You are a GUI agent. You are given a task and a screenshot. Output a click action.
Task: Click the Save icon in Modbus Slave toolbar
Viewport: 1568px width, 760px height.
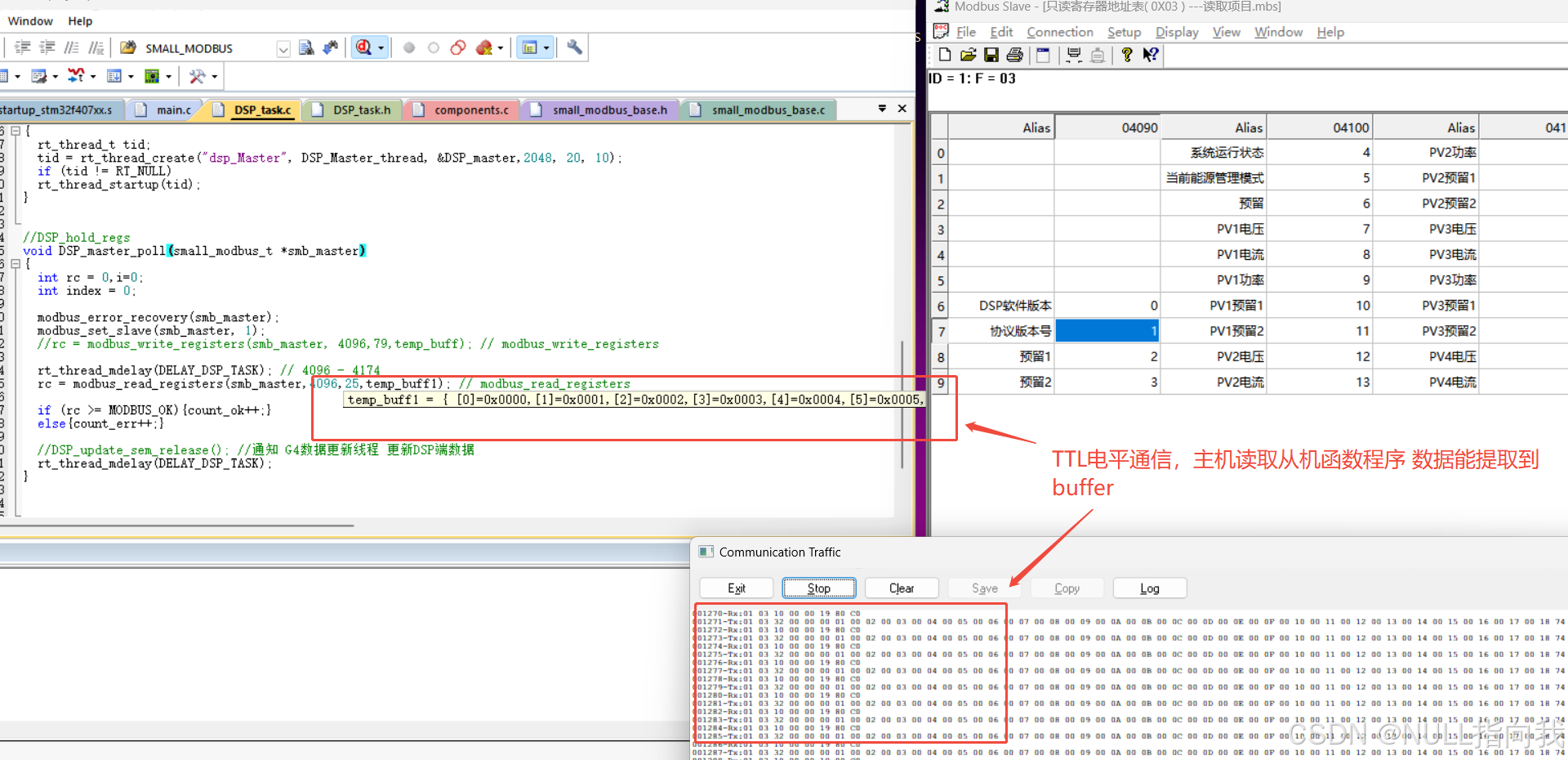(x=991, y=54)
